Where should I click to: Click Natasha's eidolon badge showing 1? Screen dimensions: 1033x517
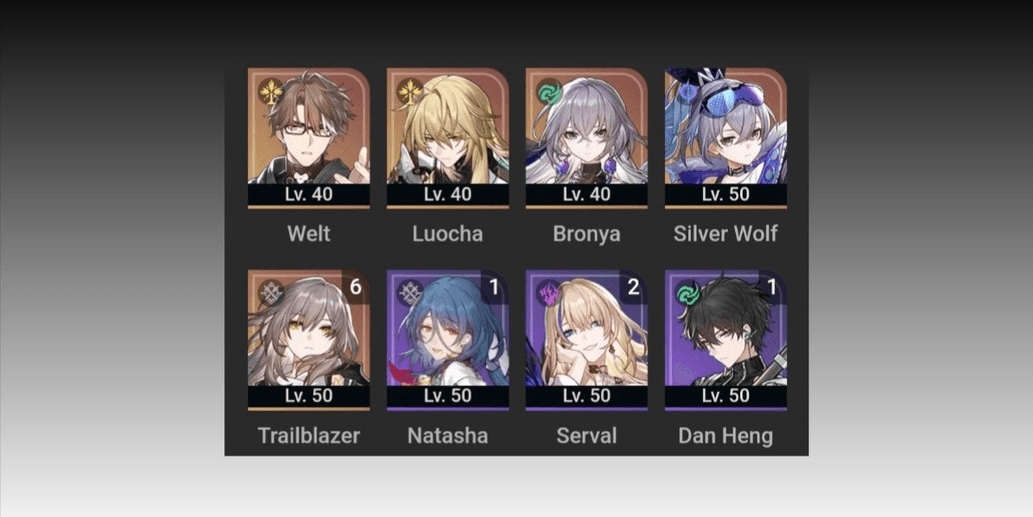(x=495, y=288)
